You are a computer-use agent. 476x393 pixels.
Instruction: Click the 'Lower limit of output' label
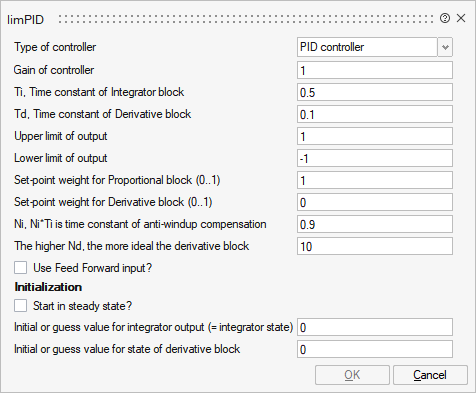coord(61,158)
